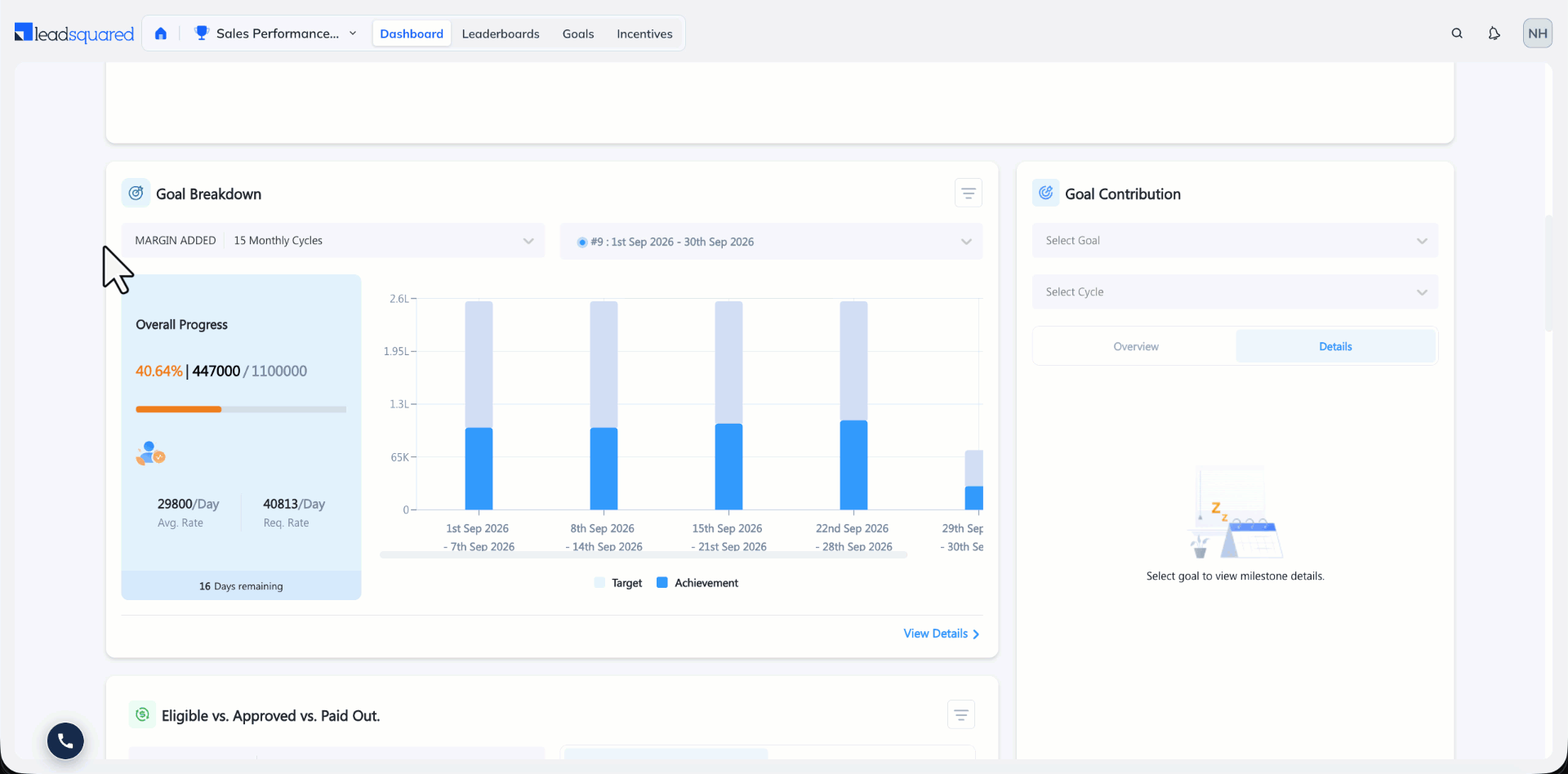Click the LeadSquared logo

pyautogui.click(x=74, y=33)
